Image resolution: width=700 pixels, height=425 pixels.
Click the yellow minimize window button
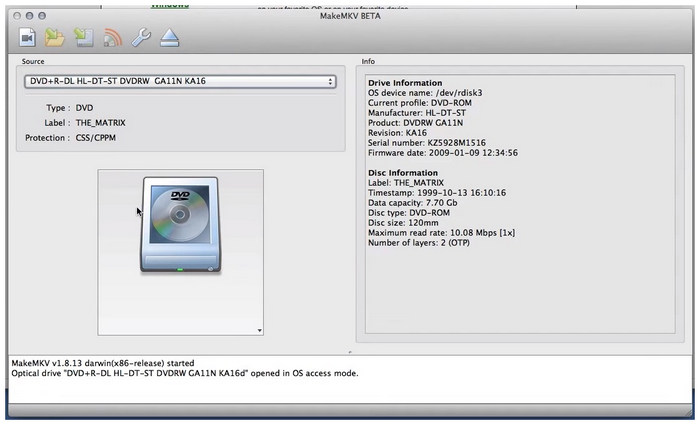click(29, 16)
